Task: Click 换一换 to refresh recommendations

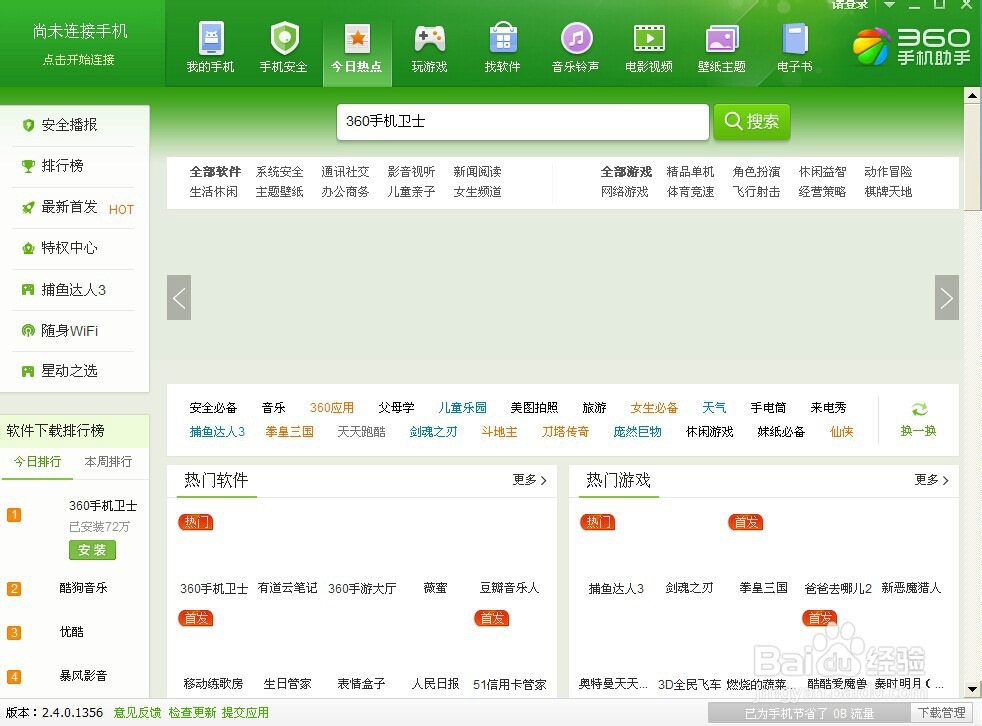Action: (919, 418)
